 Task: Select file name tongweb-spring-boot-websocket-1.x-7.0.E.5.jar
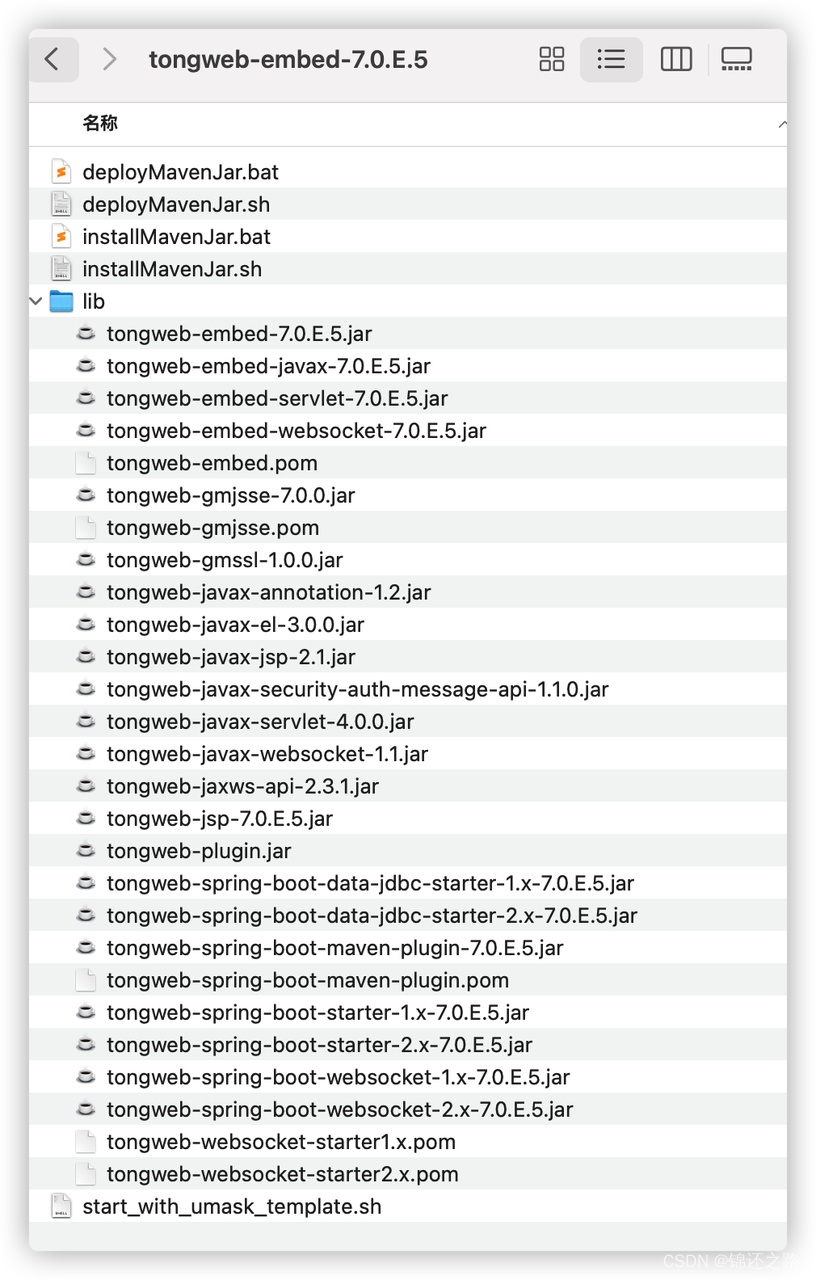338,1077
